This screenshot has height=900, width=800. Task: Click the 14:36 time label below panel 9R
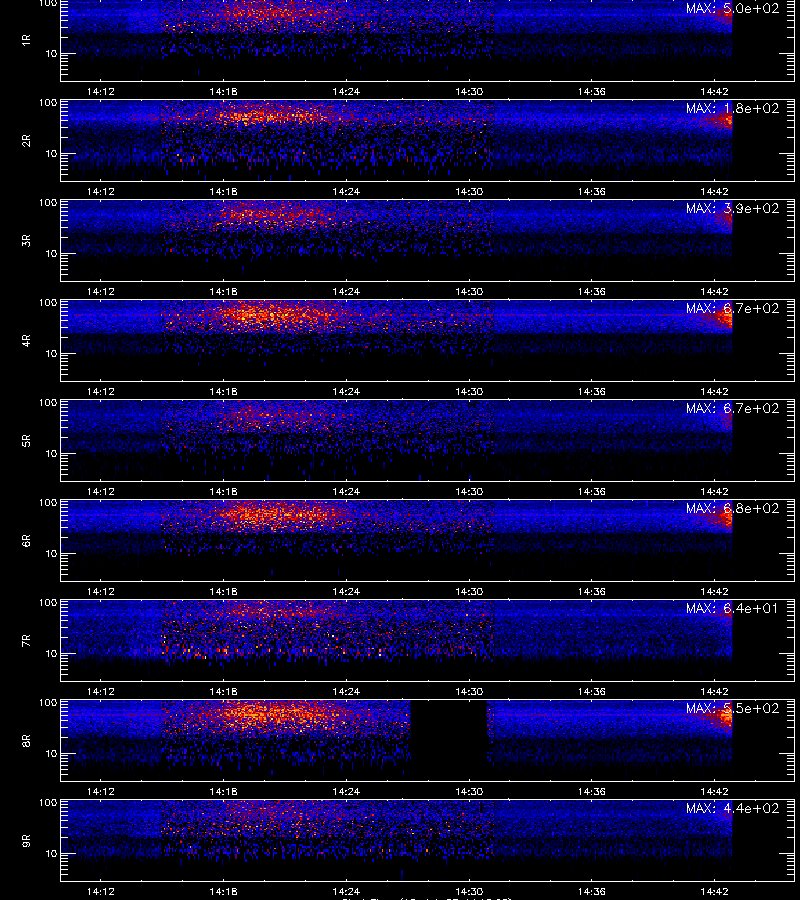(592, 891)
